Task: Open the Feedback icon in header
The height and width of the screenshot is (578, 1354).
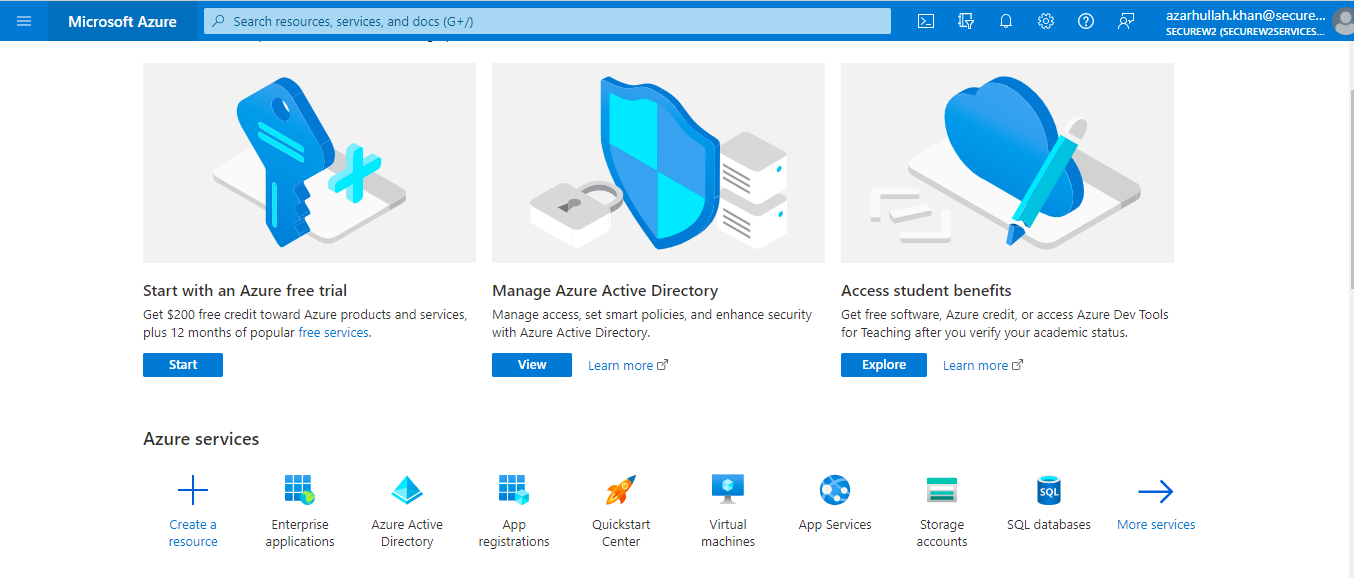Action: (1126, 21)
